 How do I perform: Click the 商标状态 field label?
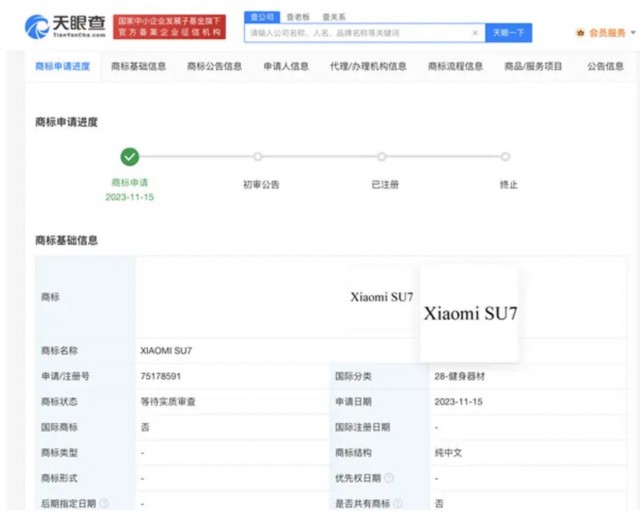tap(59, 402)
